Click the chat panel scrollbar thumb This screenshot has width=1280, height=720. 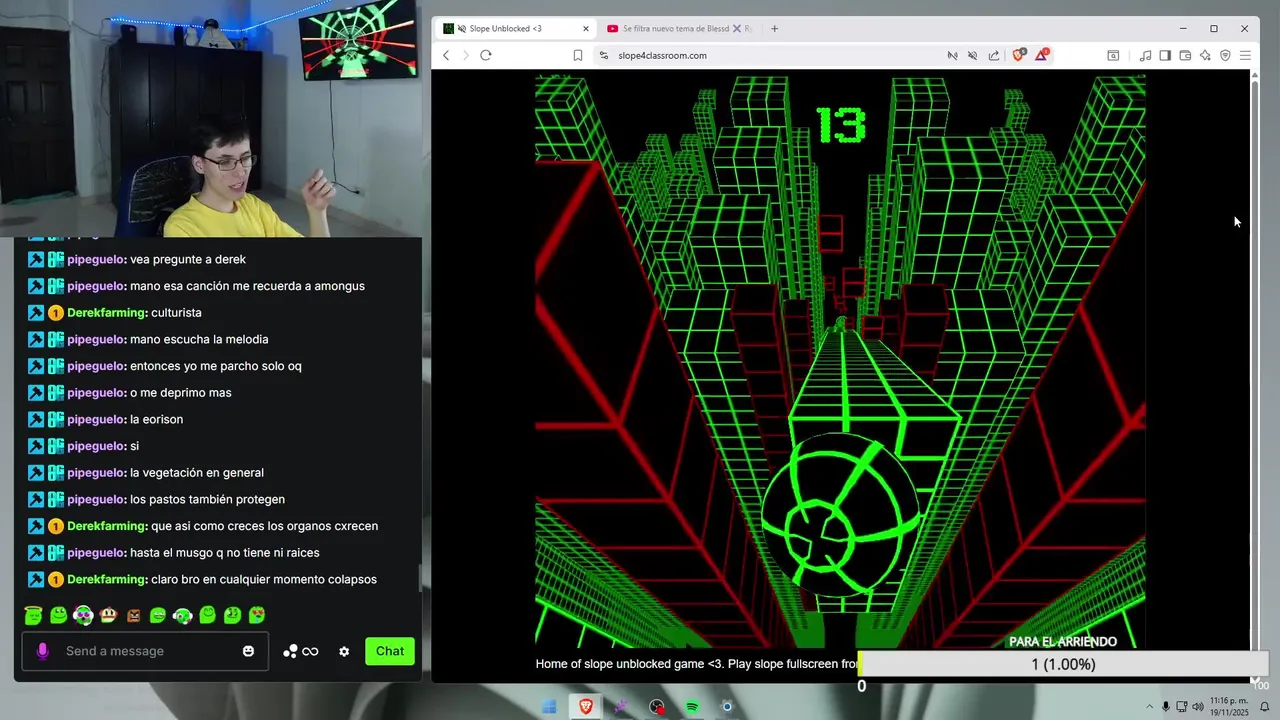tap(420, 578)
